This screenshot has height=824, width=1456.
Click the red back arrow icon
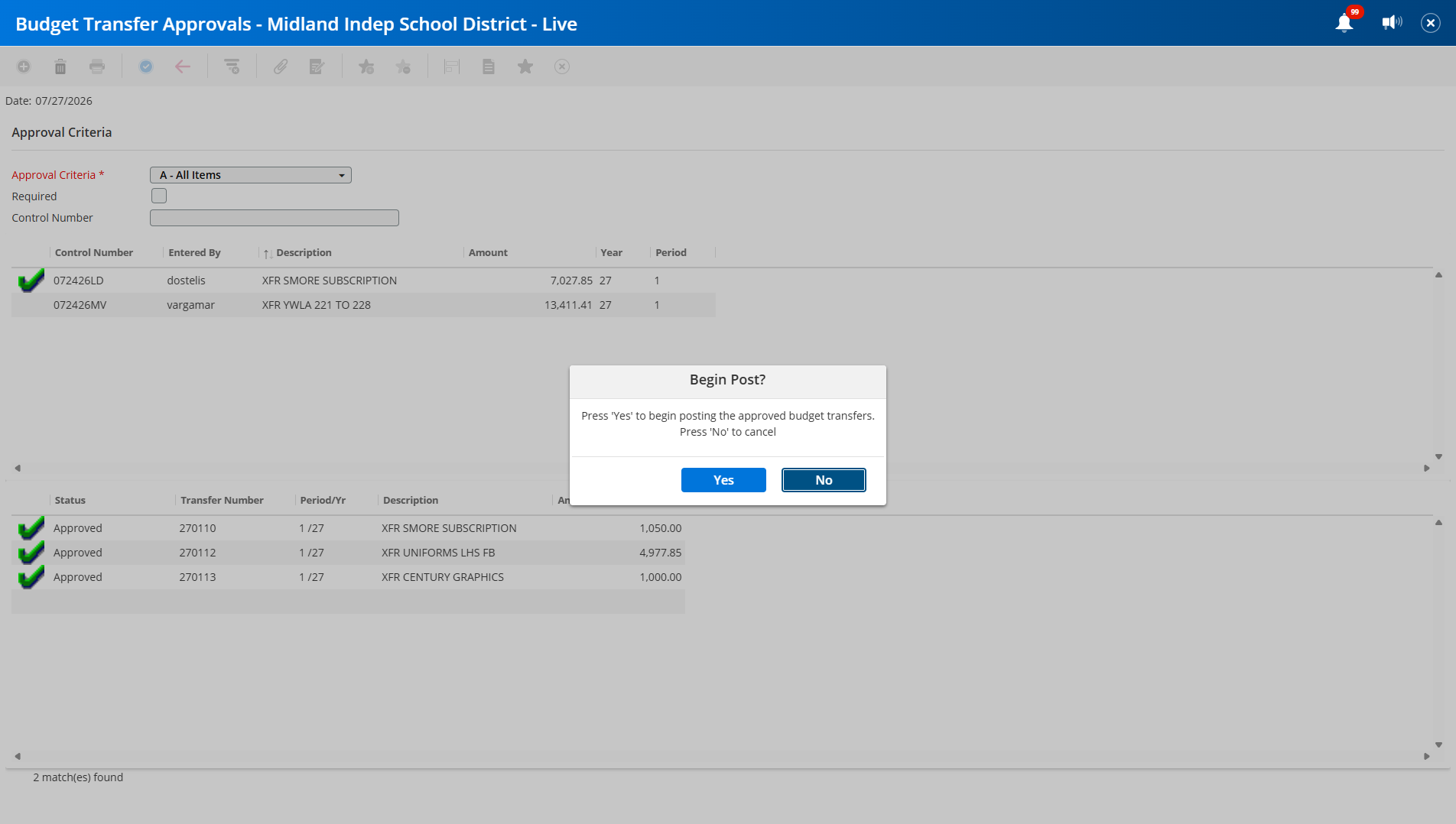183,67
